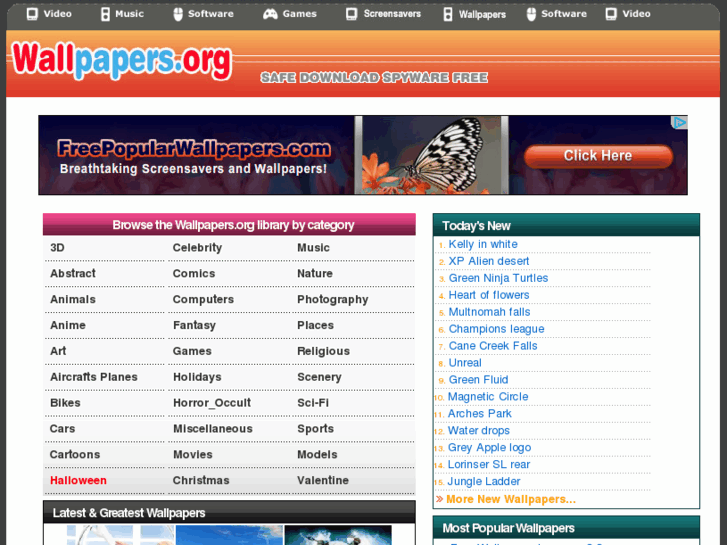Image resolution: width=727 pixels, height=545 pixels.
Task: Open the 3D category
Action: [x=57, y=248]
